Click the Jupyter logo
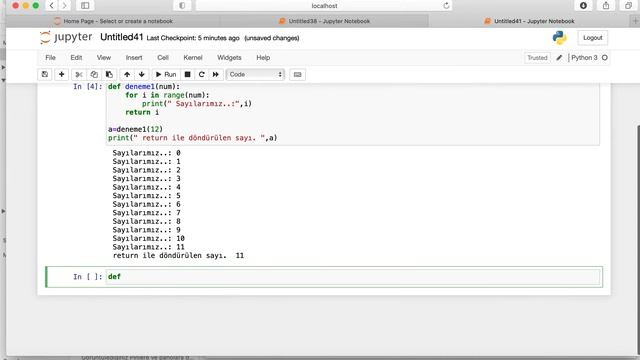This screenshot has width=640, height=360. 66,37
